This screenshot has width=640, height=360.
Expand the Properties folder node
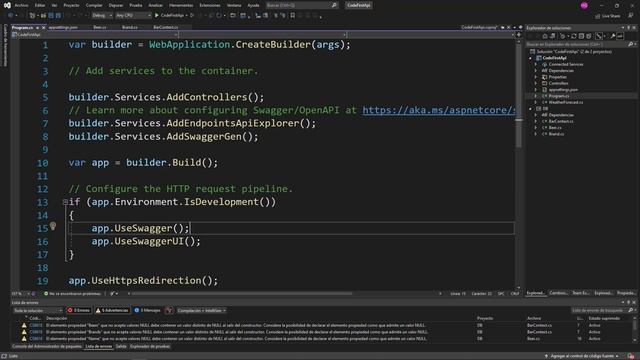[536, 77]
